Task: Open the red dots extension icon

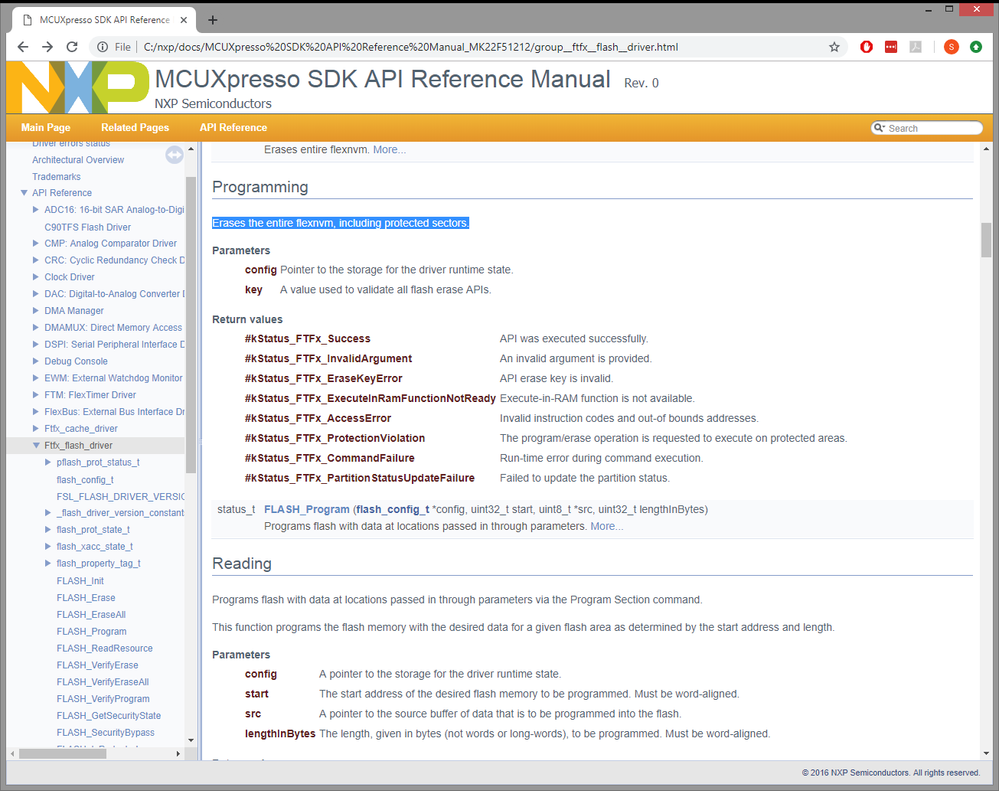Action: click(x=891, y=46)
